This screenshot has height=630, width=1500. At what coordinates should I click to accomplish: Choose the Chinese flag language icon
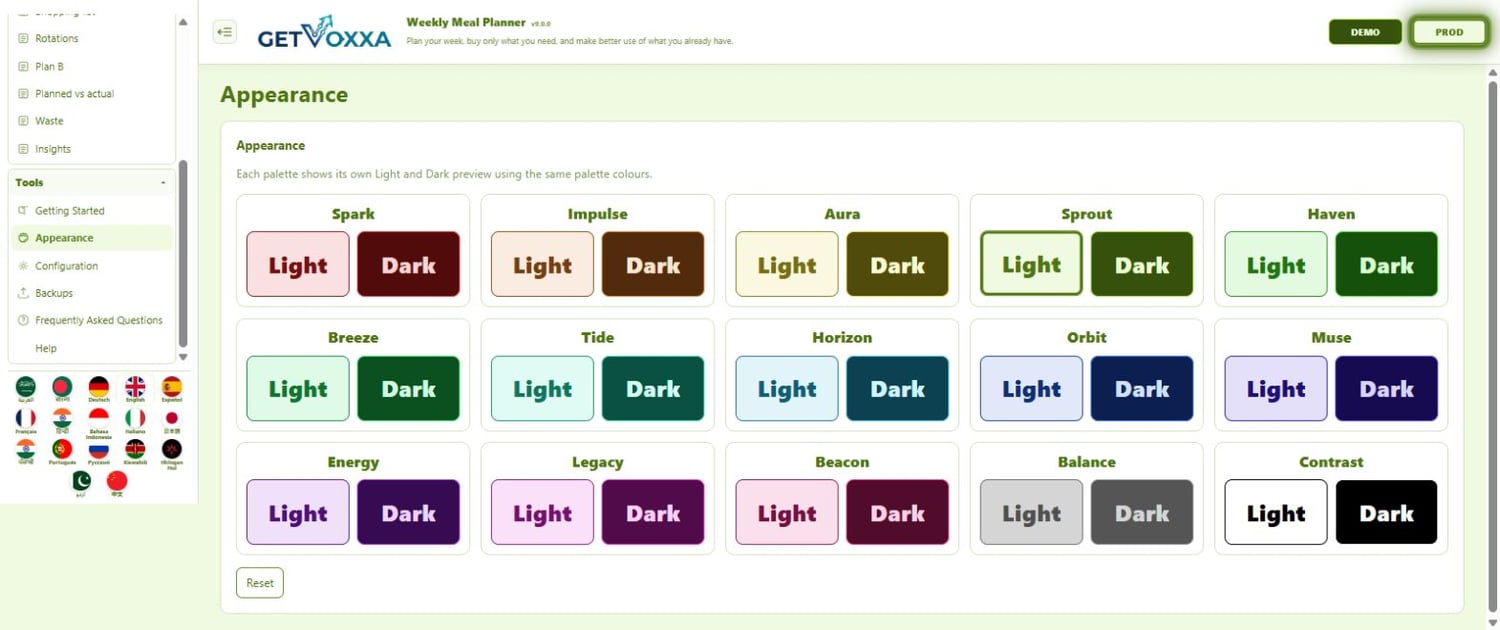117,483
